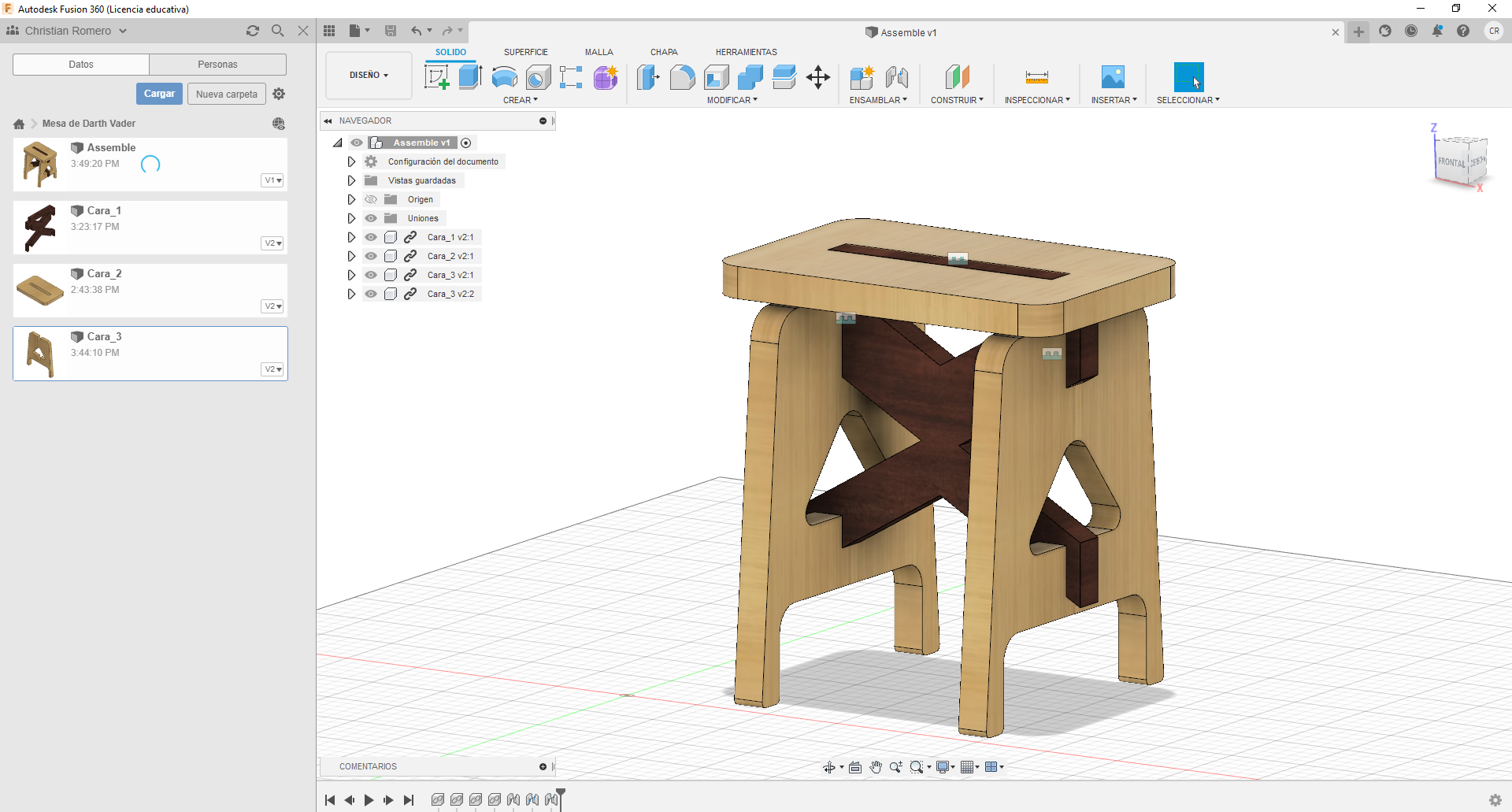The height and width of the screenshot is (812, 1512).
Task: Select the Press Pull tool
Action: [x=648, y=77]
